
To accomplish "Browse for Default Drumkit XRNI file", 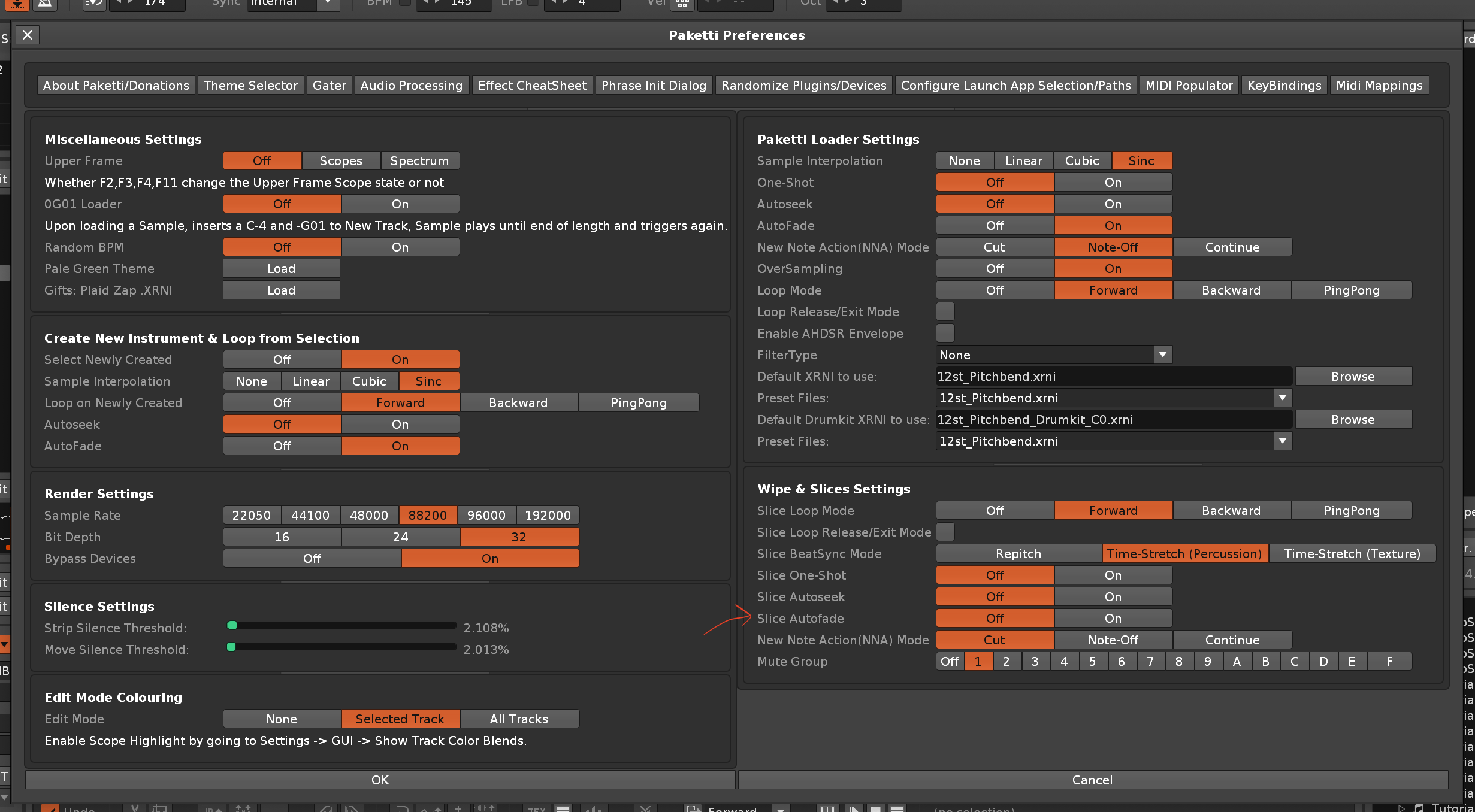I will point(1353,420).
